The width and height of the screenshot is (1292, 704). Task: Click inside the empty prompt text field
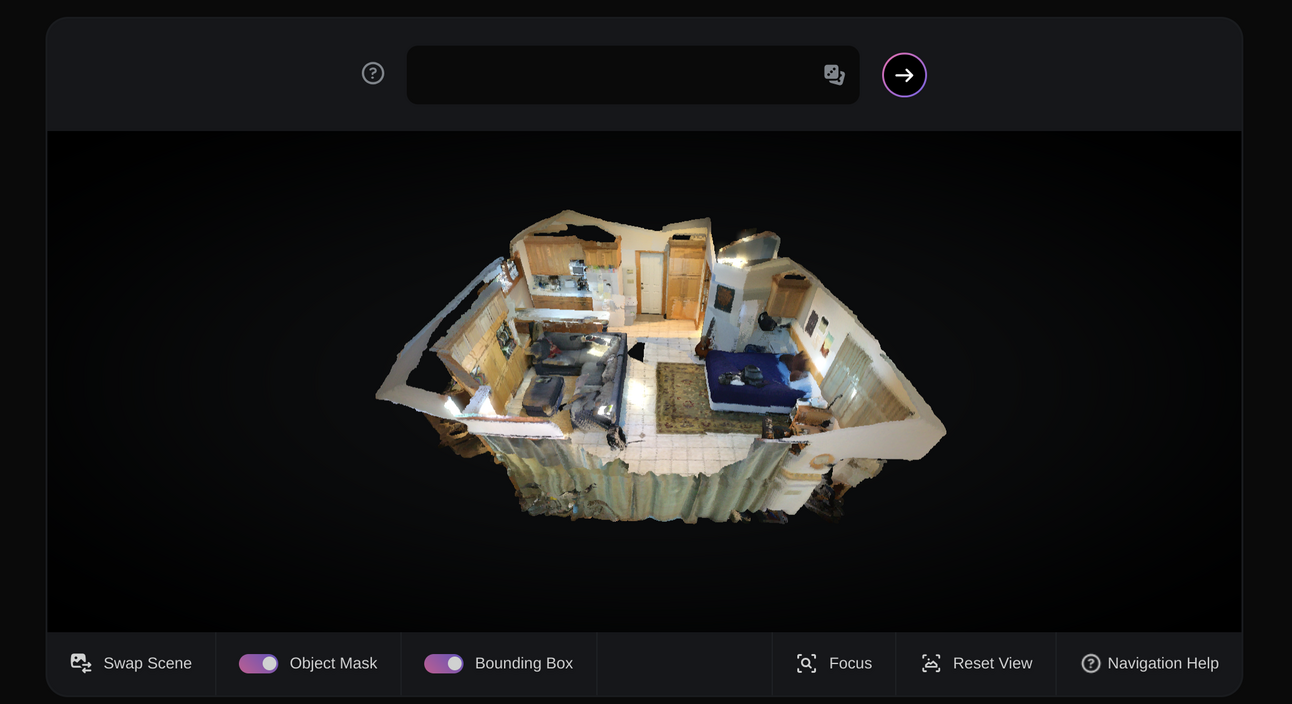coord(610,75)
